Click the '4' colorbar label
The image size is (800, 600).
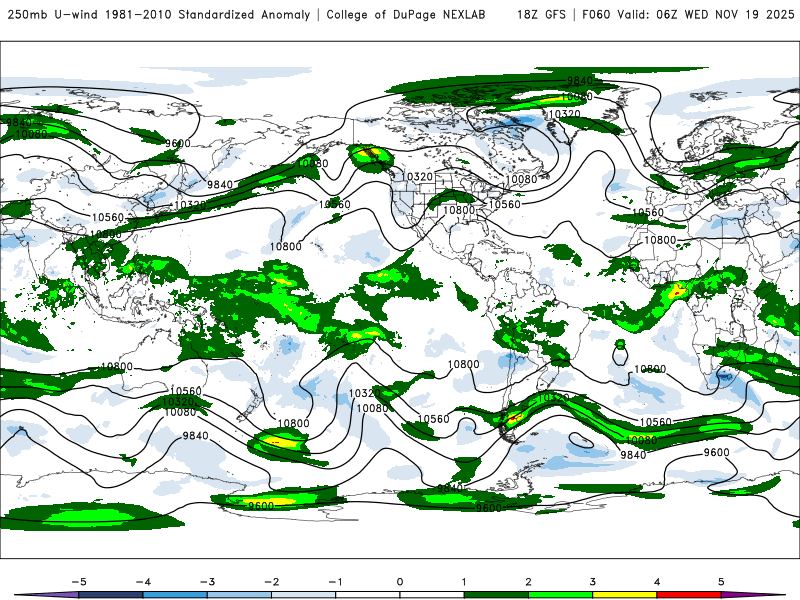pyautogui.click(x=657, y=582)
